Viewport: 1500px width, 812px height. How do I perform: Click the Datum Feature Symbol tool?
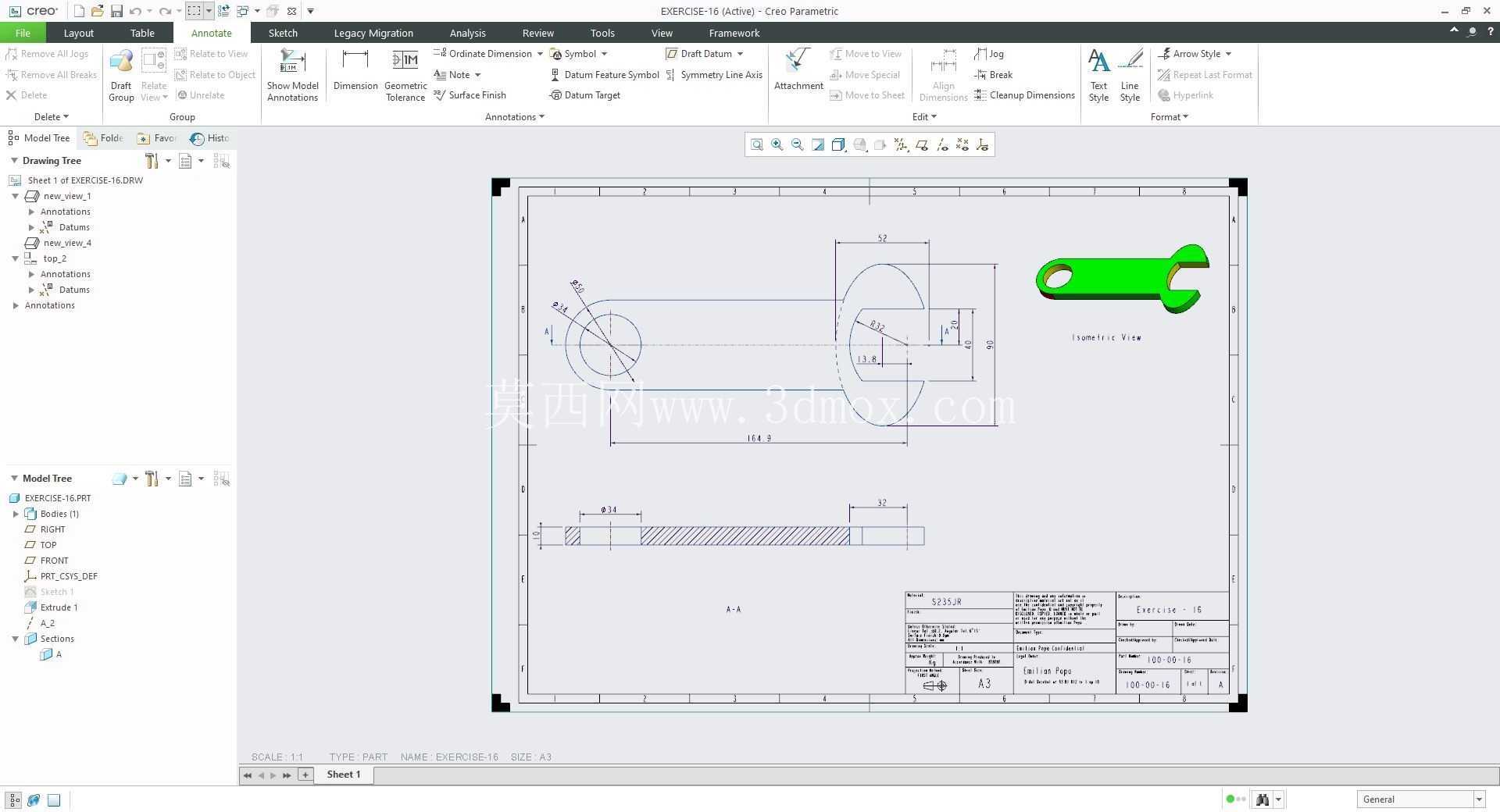[x=605, y=75]
